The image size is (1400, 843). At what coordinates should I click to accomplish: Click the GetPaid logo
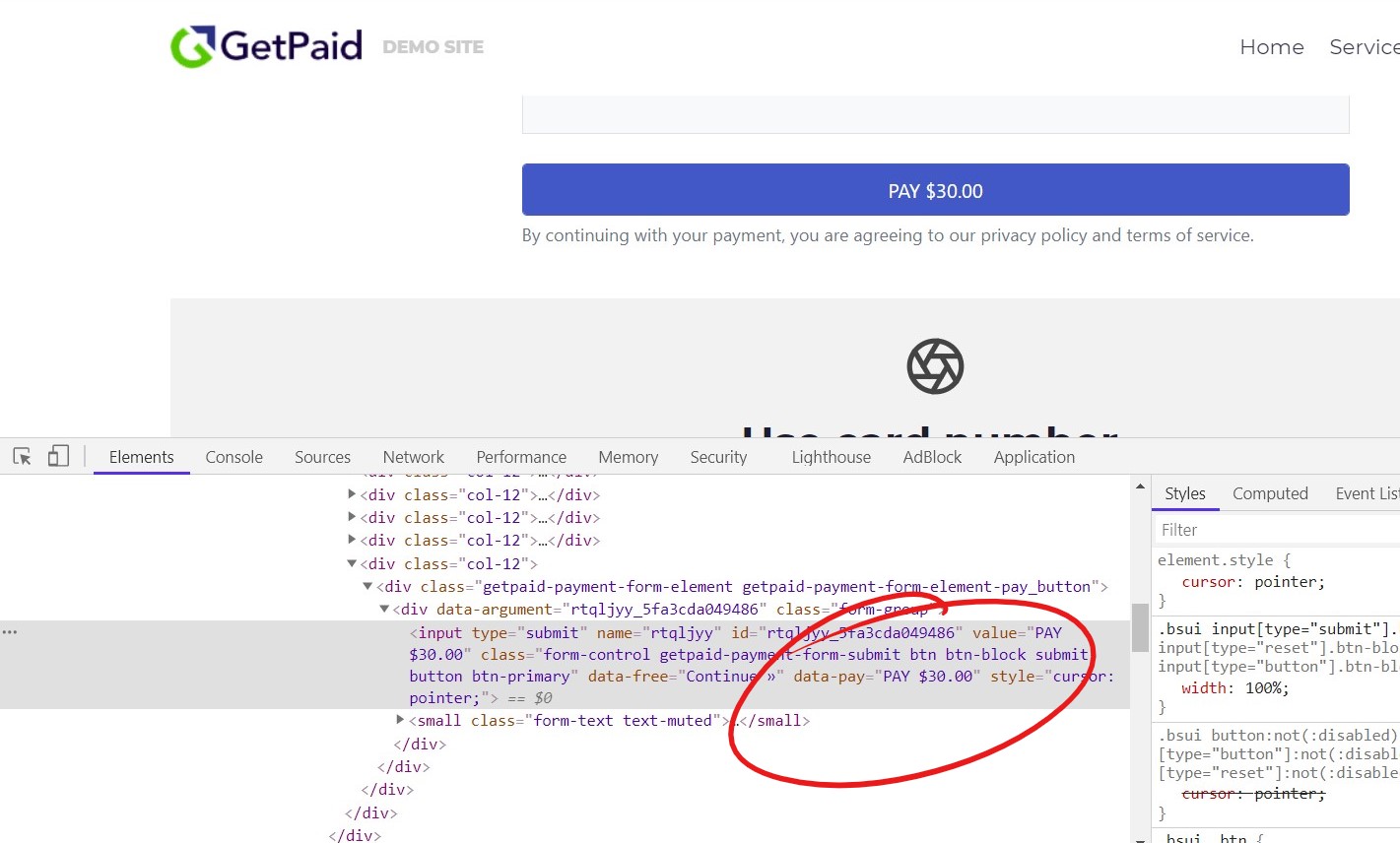point(266,45)
